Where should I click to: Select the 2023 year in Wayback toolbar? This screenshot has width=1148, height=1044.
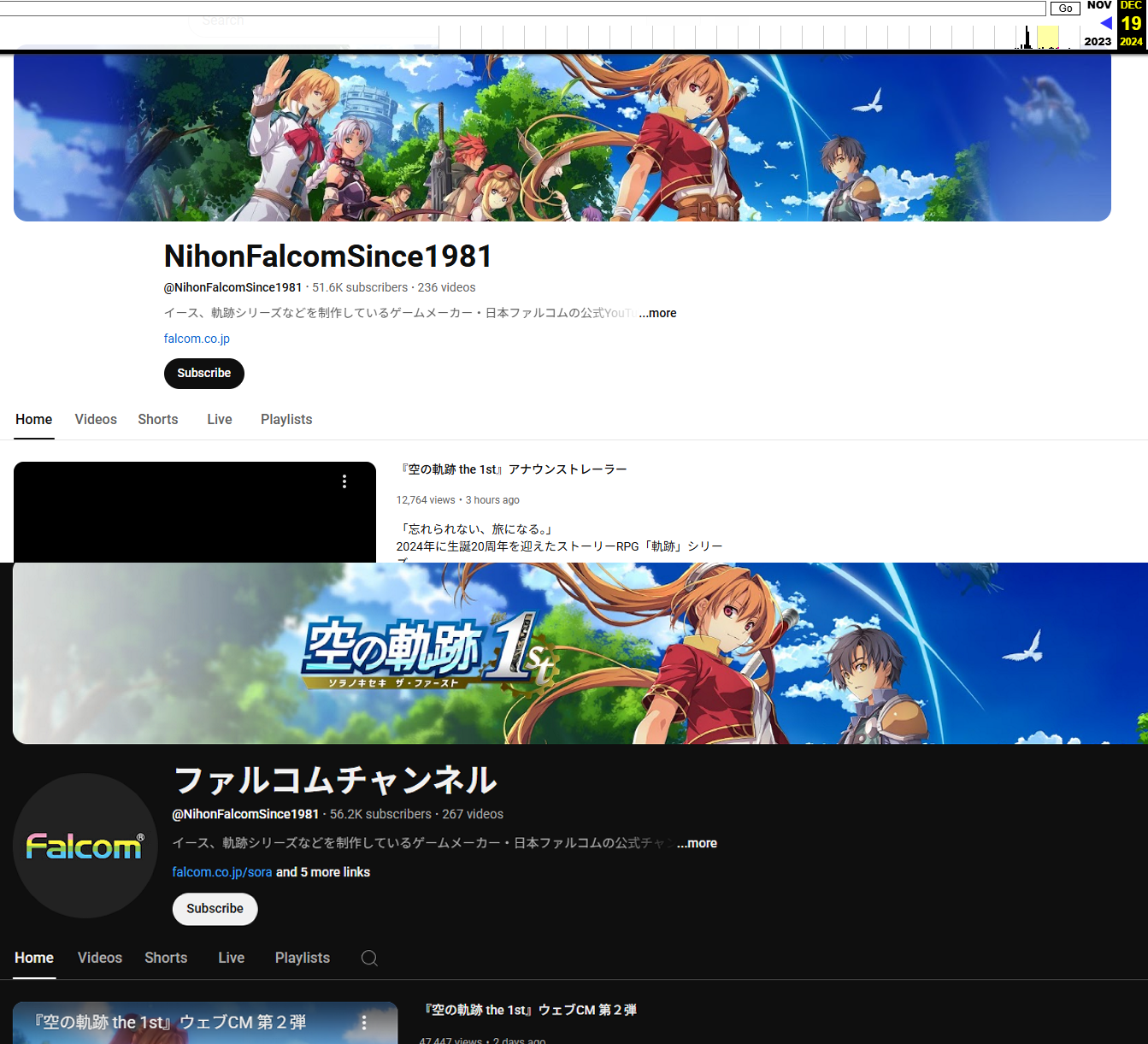click(x=1098, y=41)
